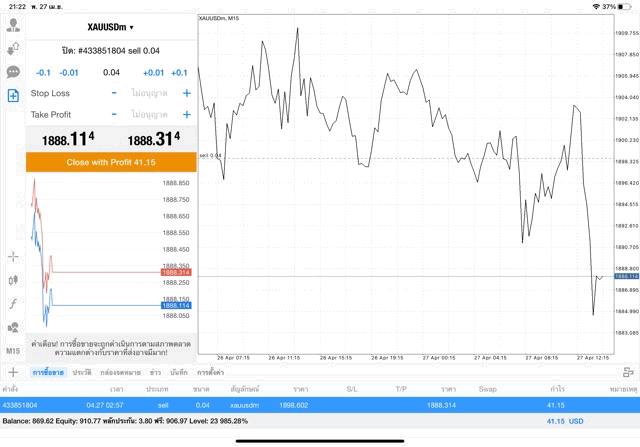Increase Take Profit with plus
Image resolution: width=640 pixels, height=447 pixels.
(x=187, y=114)
